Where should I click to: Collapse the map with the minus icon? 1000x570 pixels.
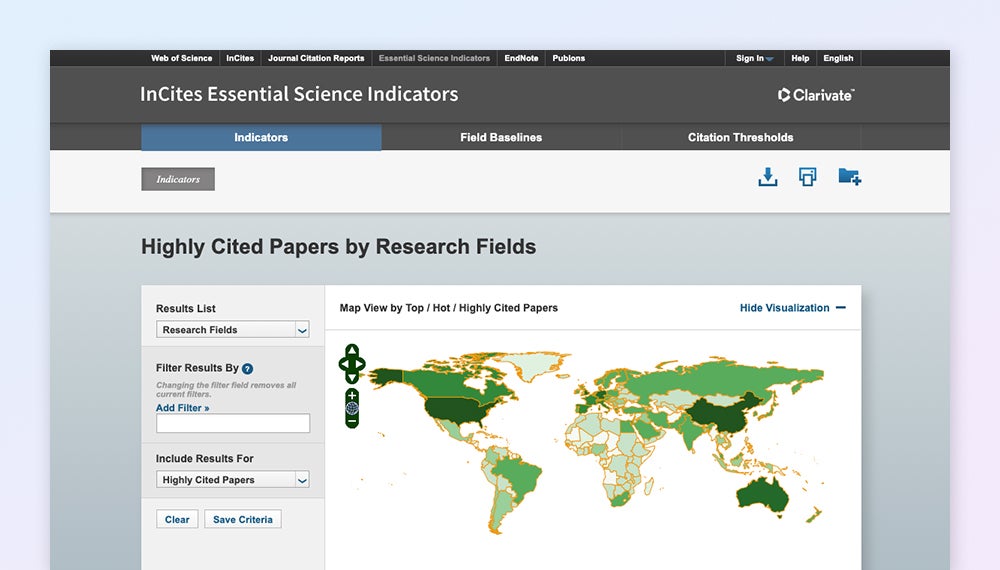coord(841,308)
